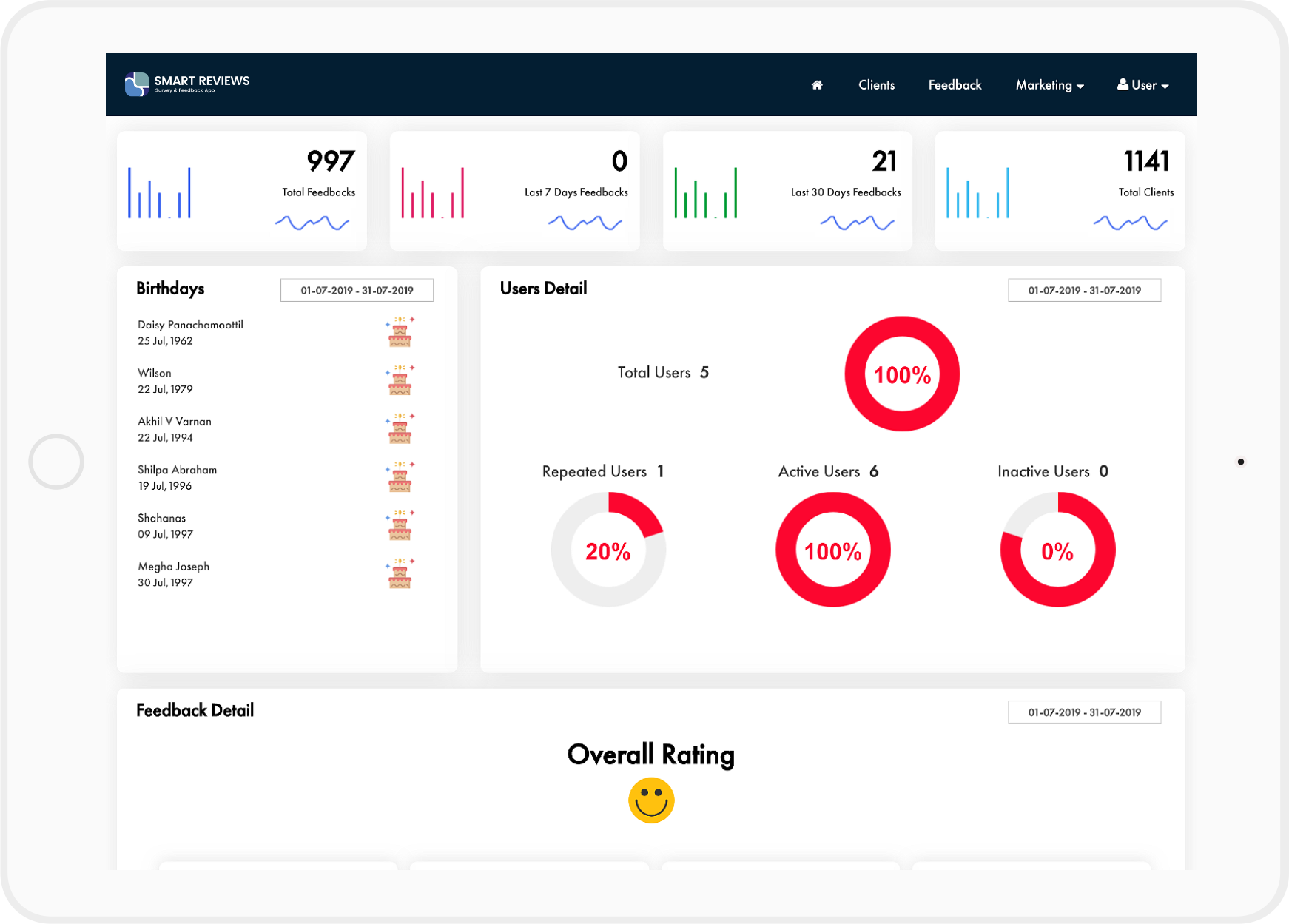This screenshot has width=1289, height=924.
Task: Click the Repeated Users 20% donut chart
Action: point(608,550)
